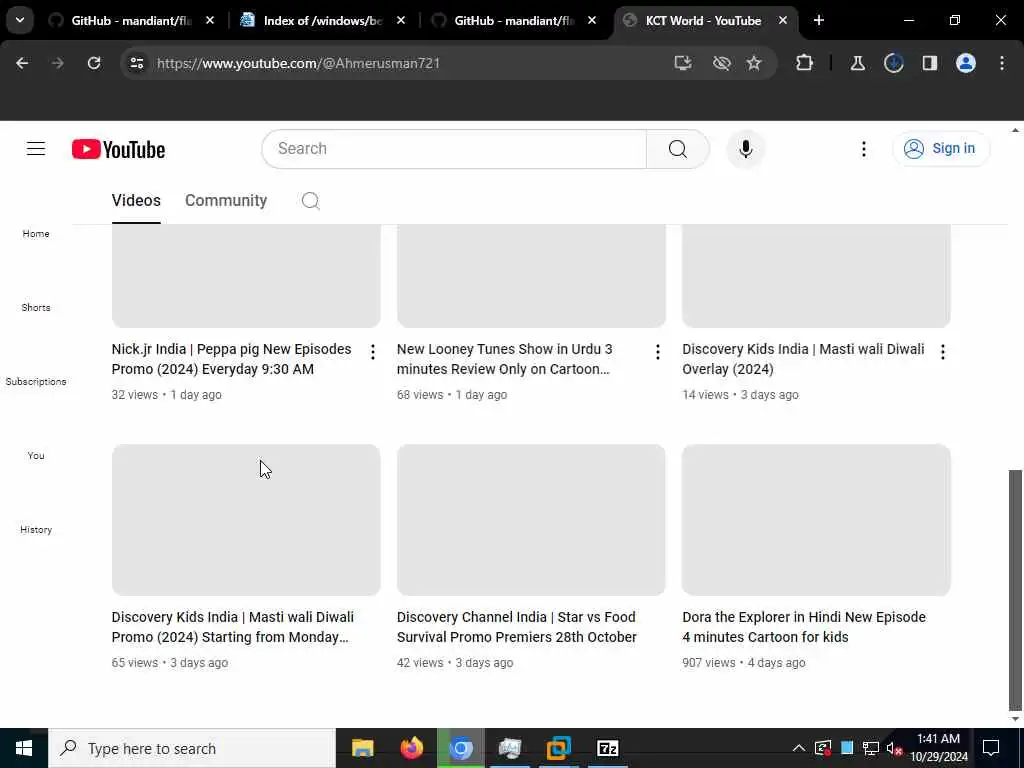
Task: Open Nick.jr India Peppa pig video title
Action: (231, 359)
